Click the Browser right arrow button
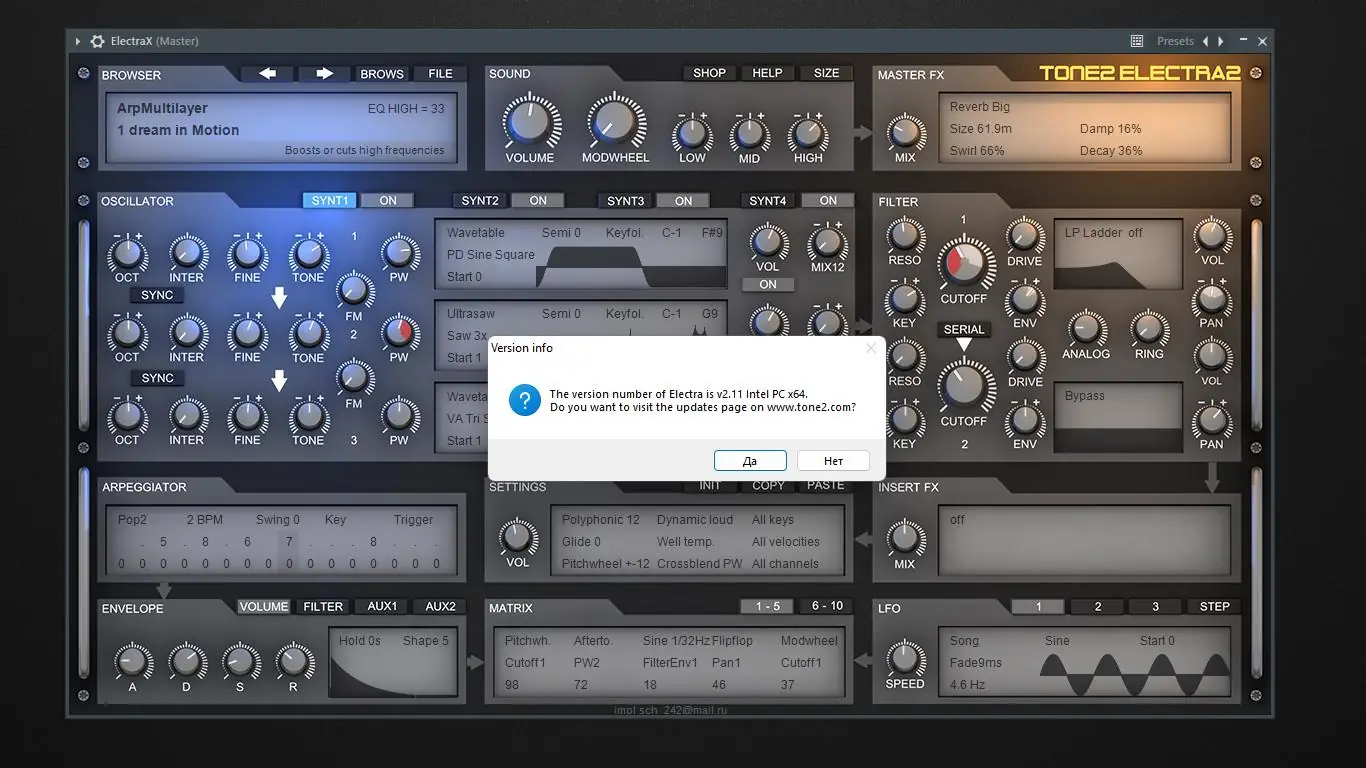 click(324, 74)
